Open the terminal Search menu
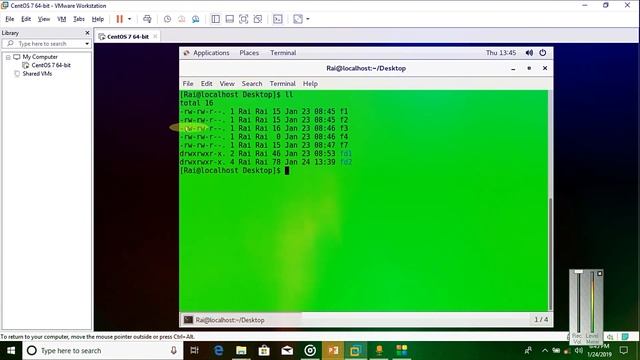This screenshot has width=640, height=360. click(x=252, y=83)
